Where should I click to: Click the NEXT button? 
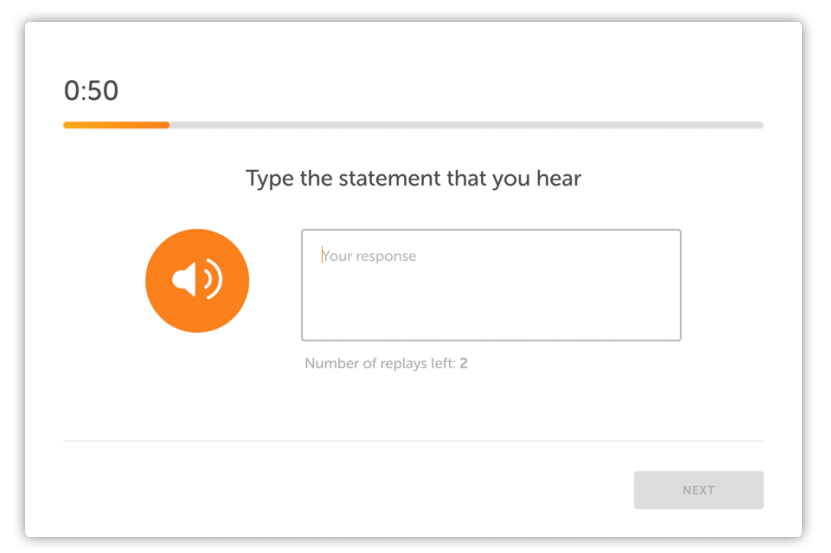point(699,490)
